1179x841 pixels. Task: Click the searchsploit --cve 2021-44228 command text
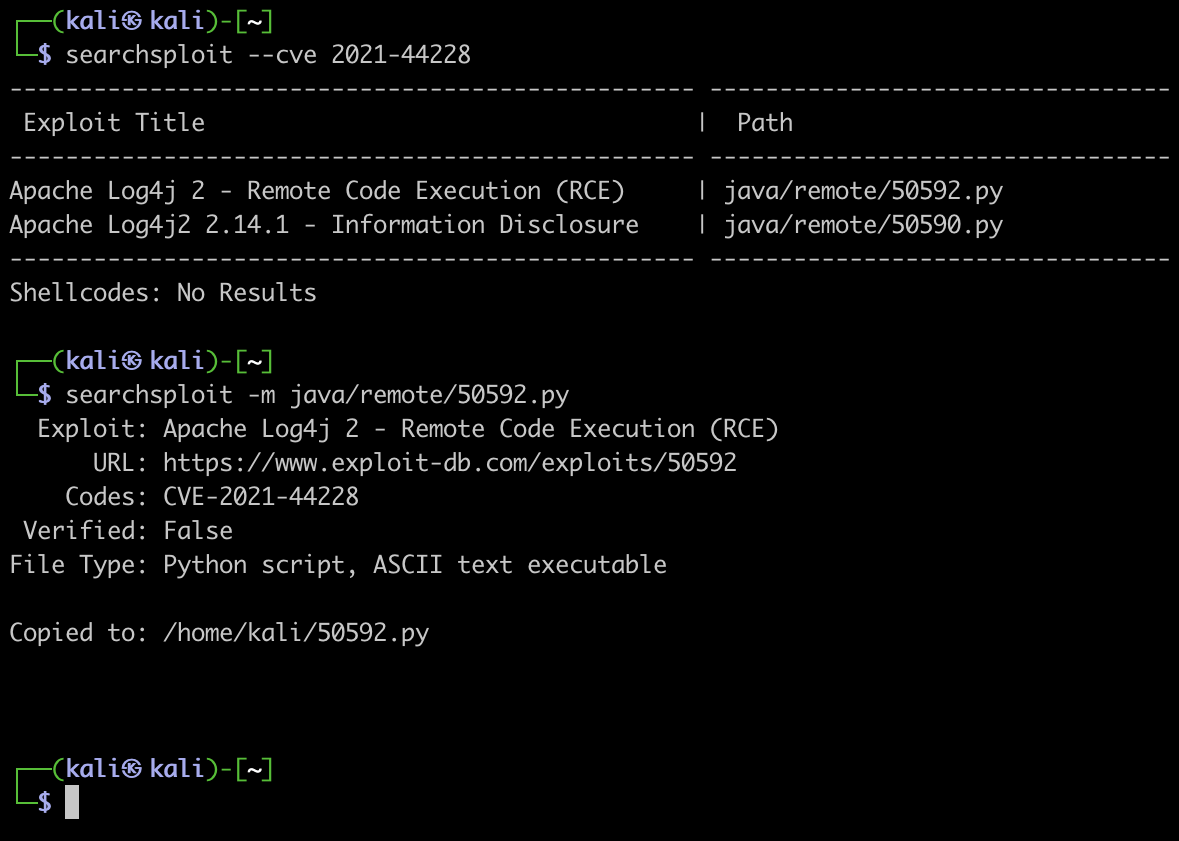pos(268,55)
